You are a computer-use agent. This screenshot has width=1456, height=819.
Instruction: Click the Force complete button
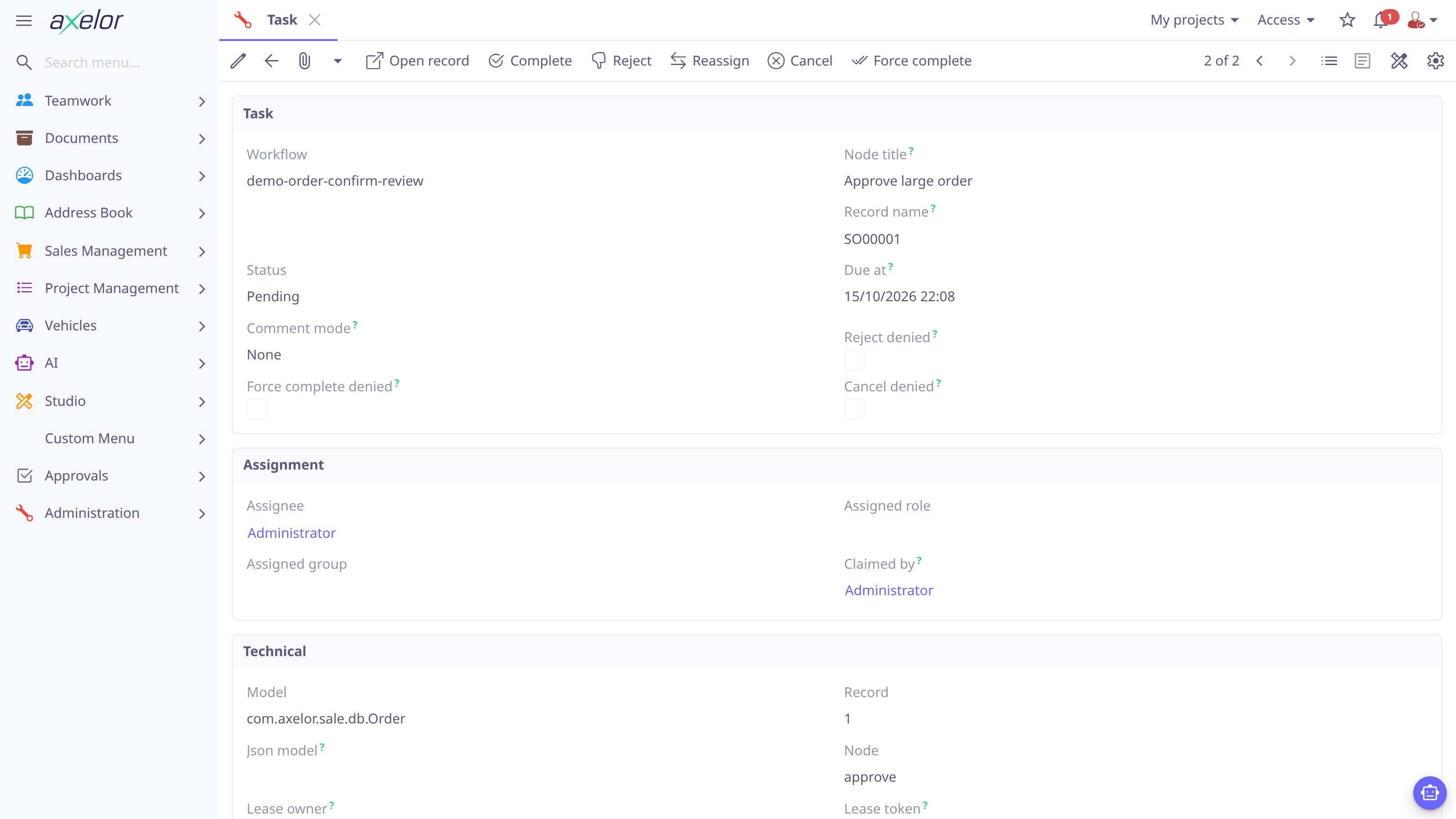[911, 61]
